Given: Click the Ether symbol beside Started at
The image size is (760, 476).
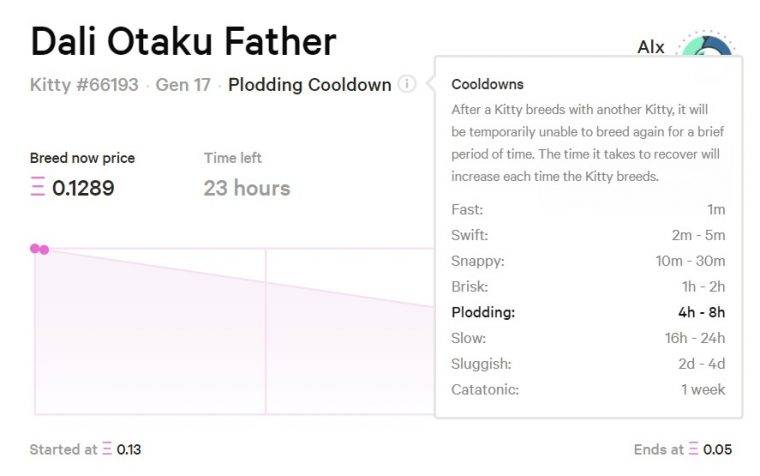Looking at the screenshot, I should 107,450.
